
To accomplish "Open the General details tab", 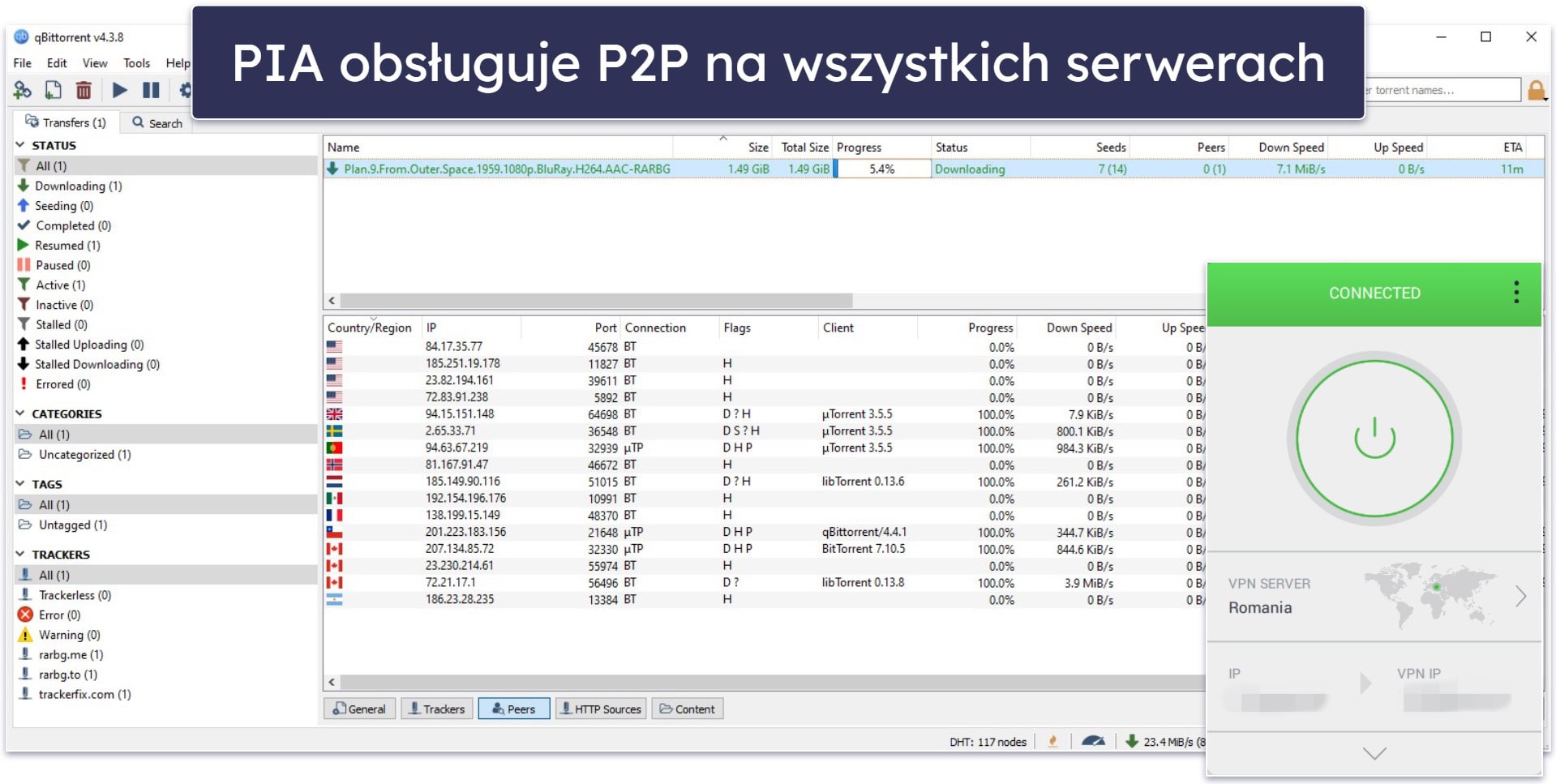I will [359, 709].
